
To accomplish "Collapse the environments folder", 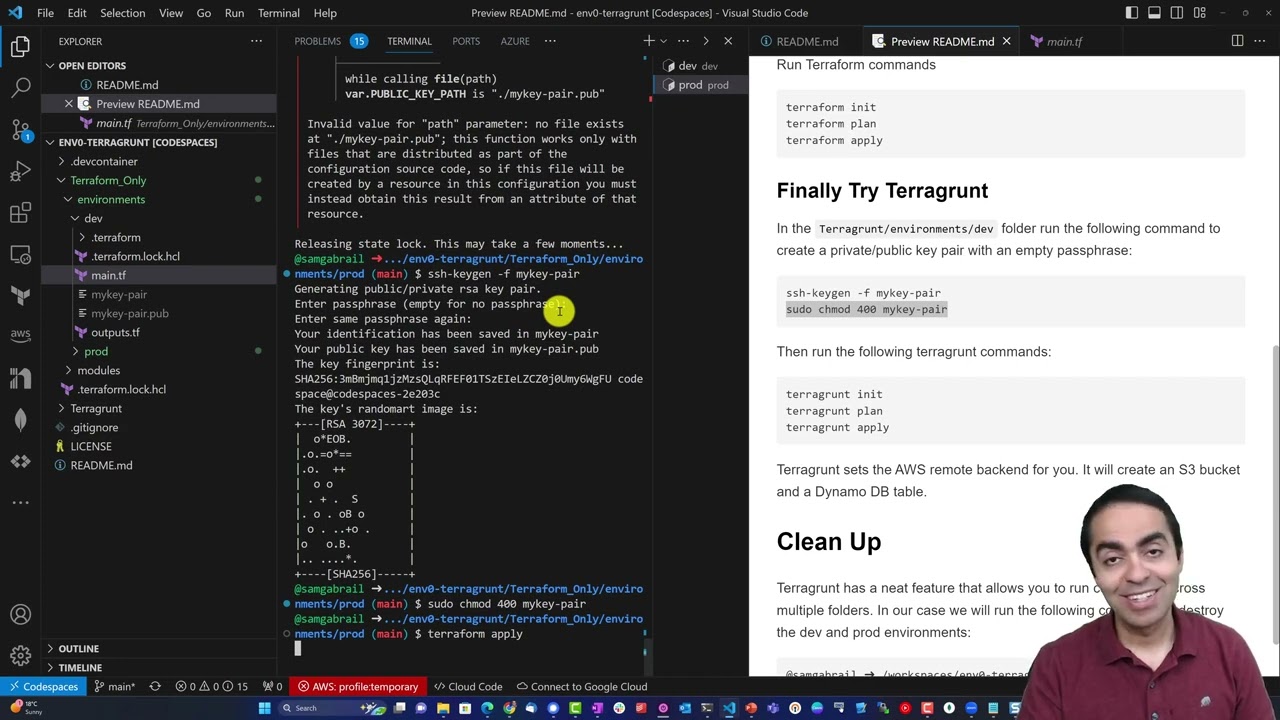I will [x=111, y=199].
